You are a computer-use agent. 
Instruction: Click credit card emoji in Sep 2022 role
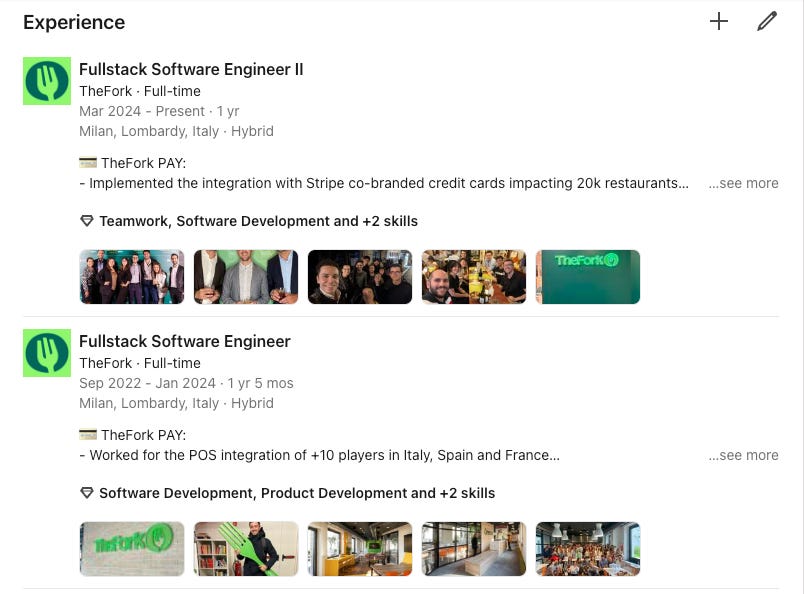[x=88, y=434]
